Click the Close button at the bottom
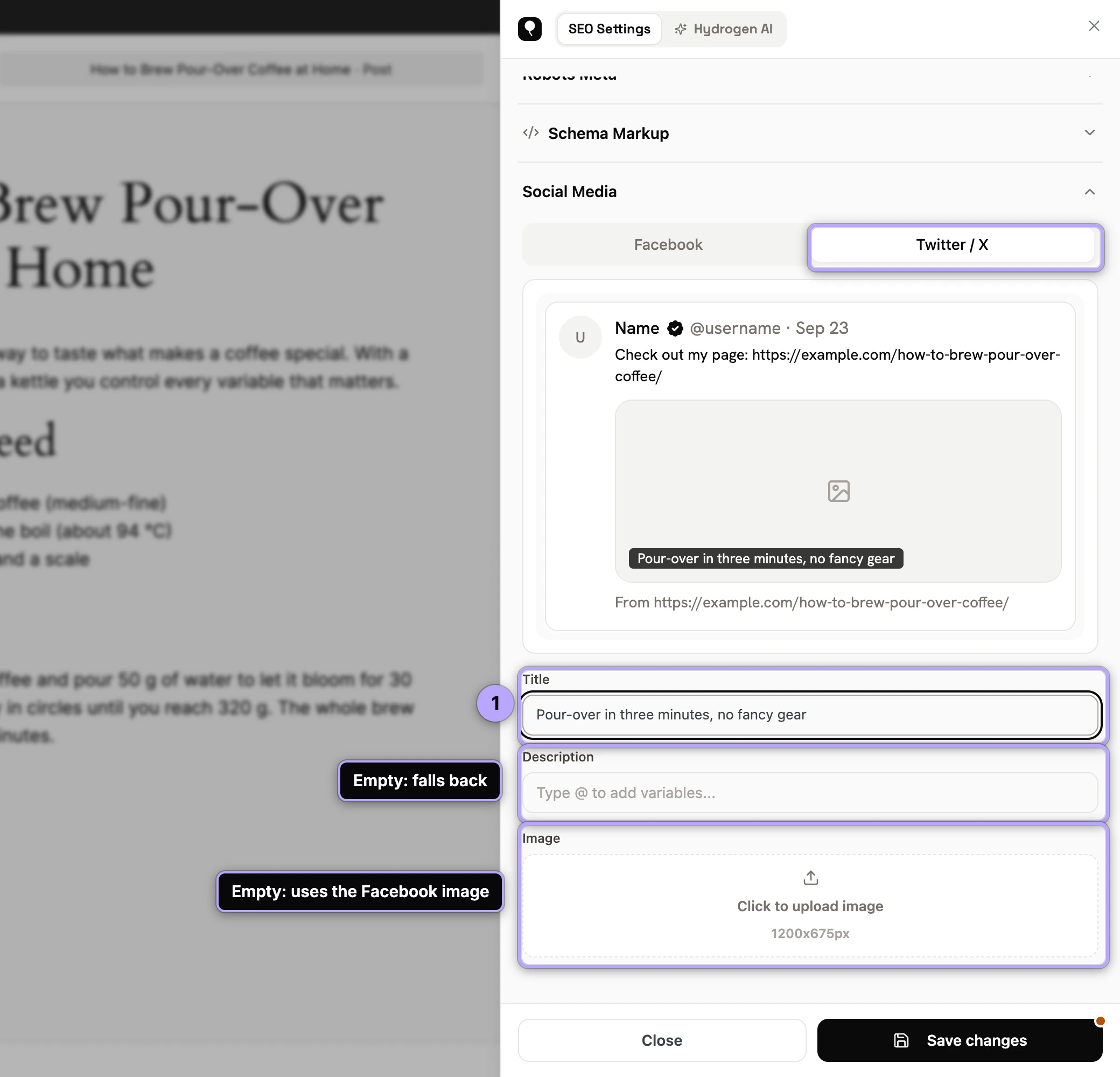 click(662, 1040)
